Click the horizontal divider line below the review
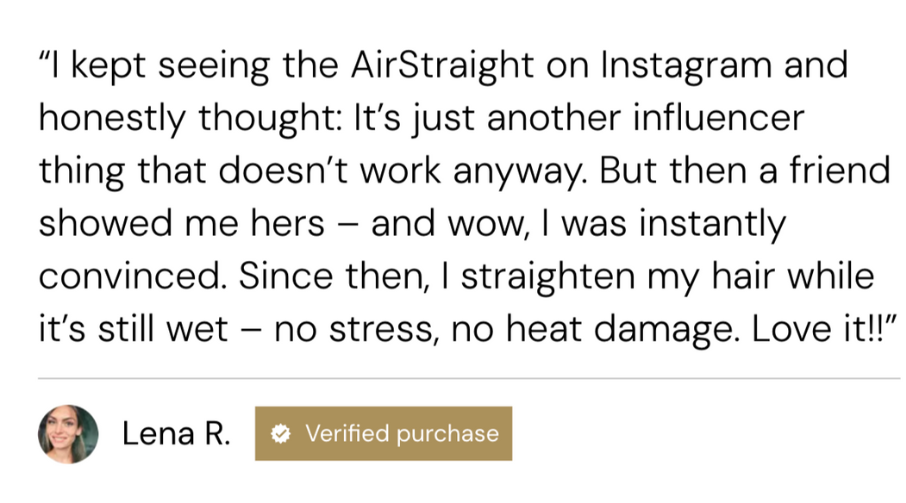906x503 pixels. (x=468, y=379)
